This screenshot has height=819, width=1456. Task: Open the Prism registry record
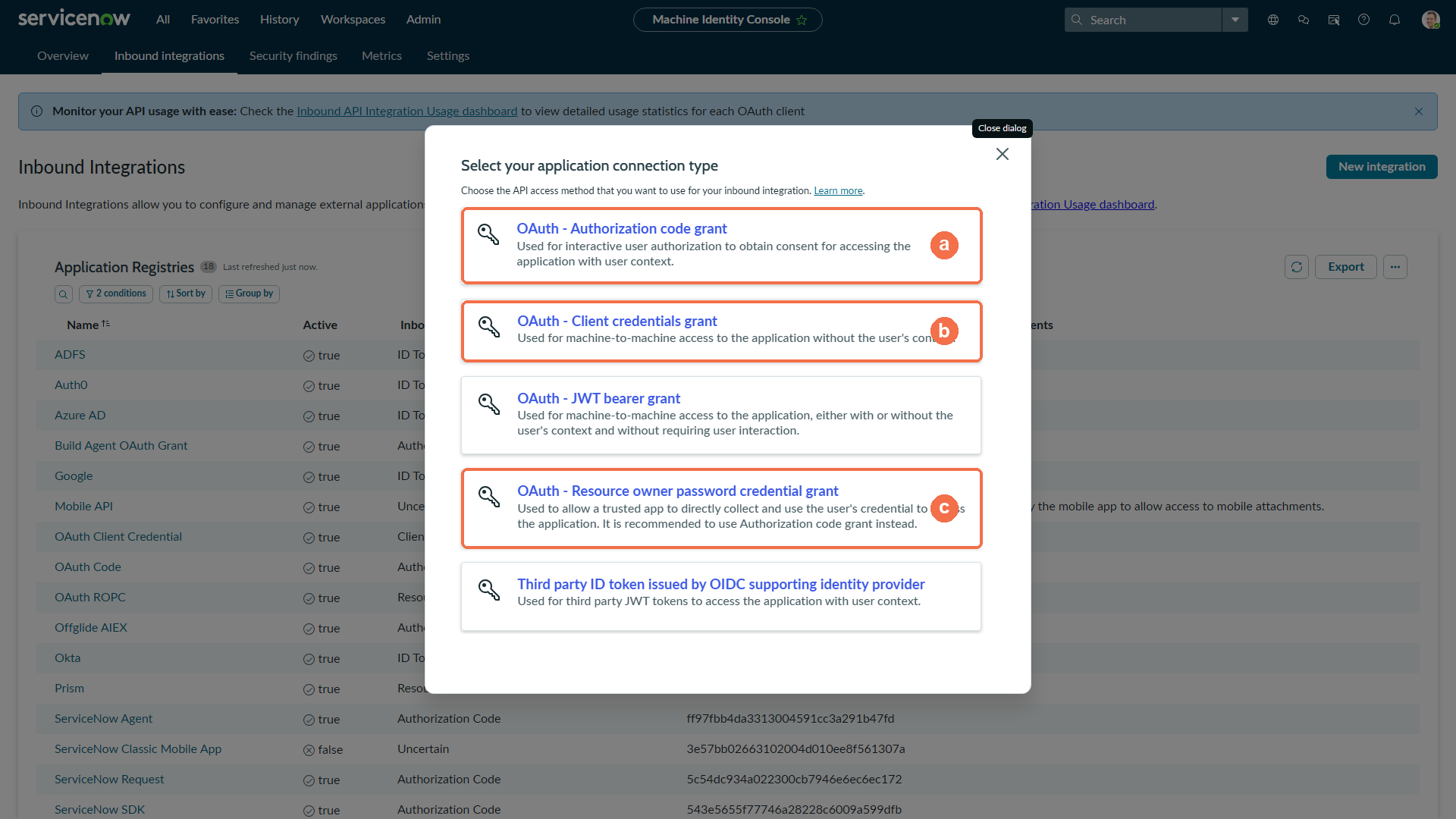click(69, 689)
